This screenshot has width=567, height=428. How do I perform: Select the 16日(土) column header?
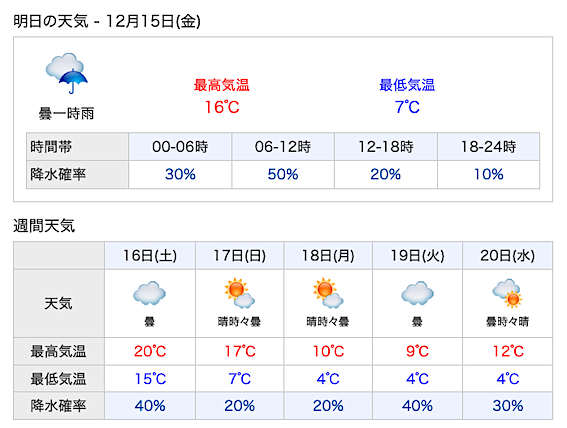[150, 256]
